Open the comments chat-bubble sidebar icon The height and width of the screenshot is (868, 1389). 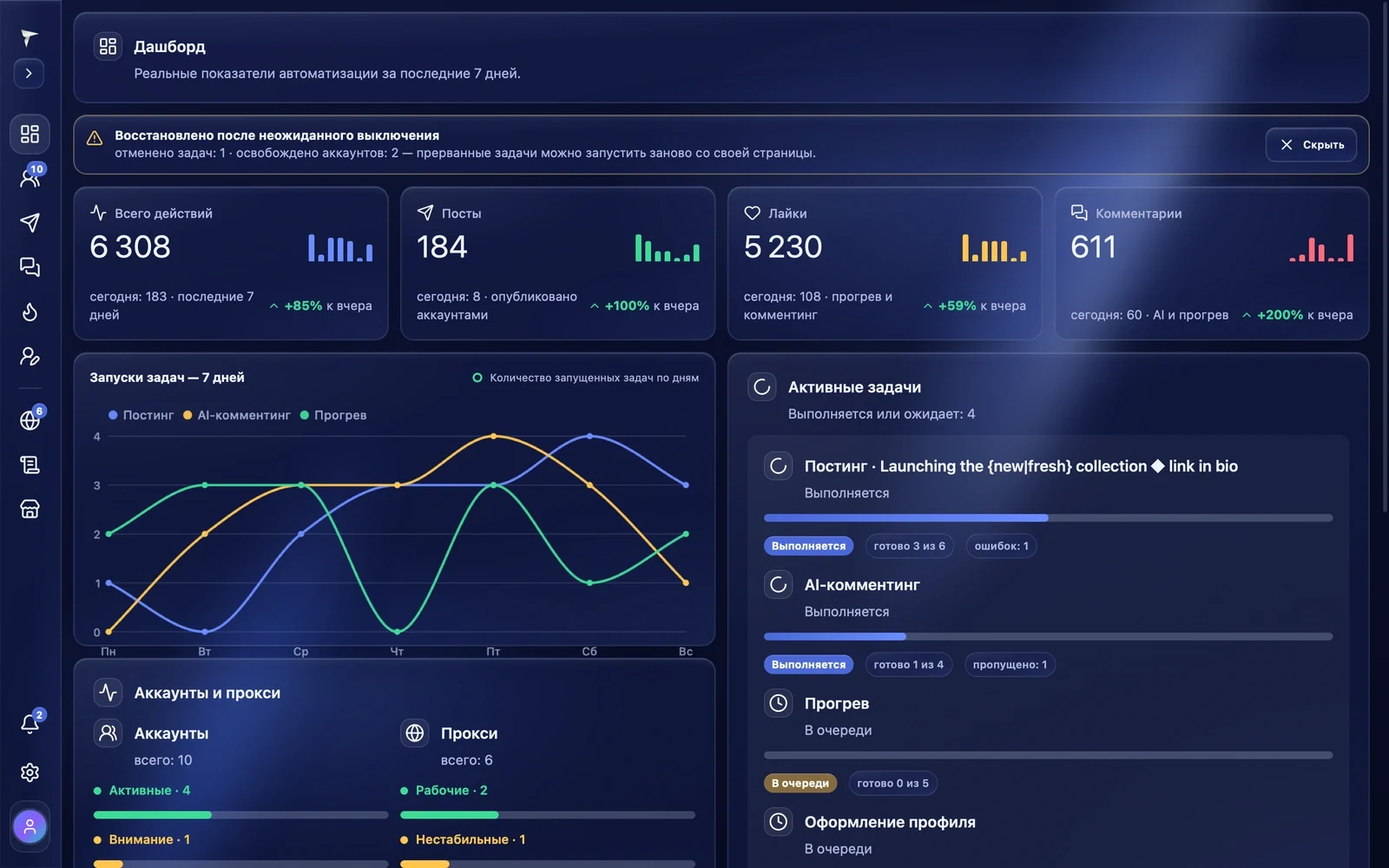pos(30,267)
